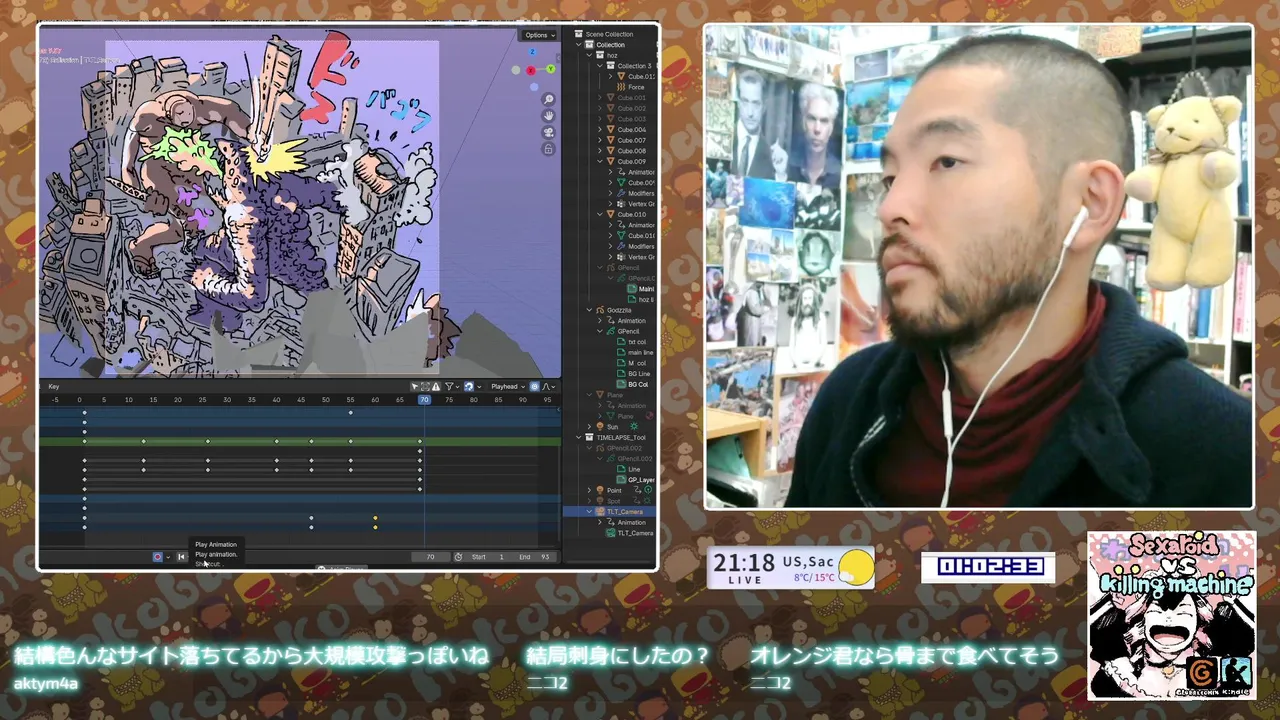Click Animation icon under Cube.010

621,225
